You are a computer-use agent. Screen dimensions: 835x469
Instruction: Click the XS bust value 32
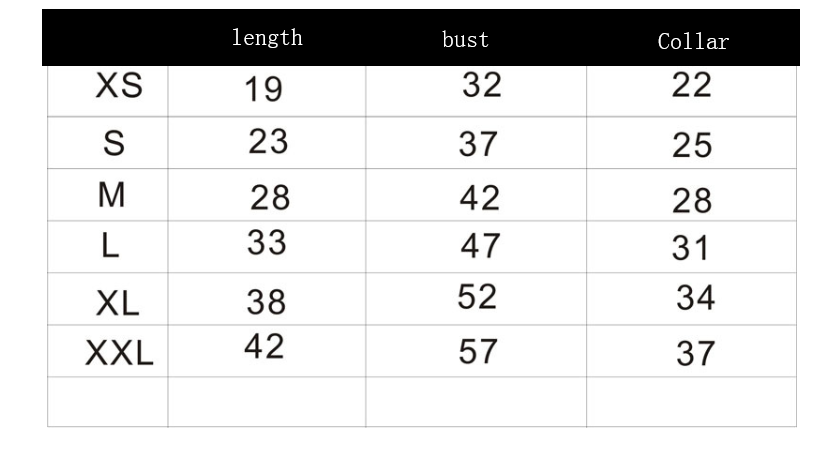coord(481,86)
